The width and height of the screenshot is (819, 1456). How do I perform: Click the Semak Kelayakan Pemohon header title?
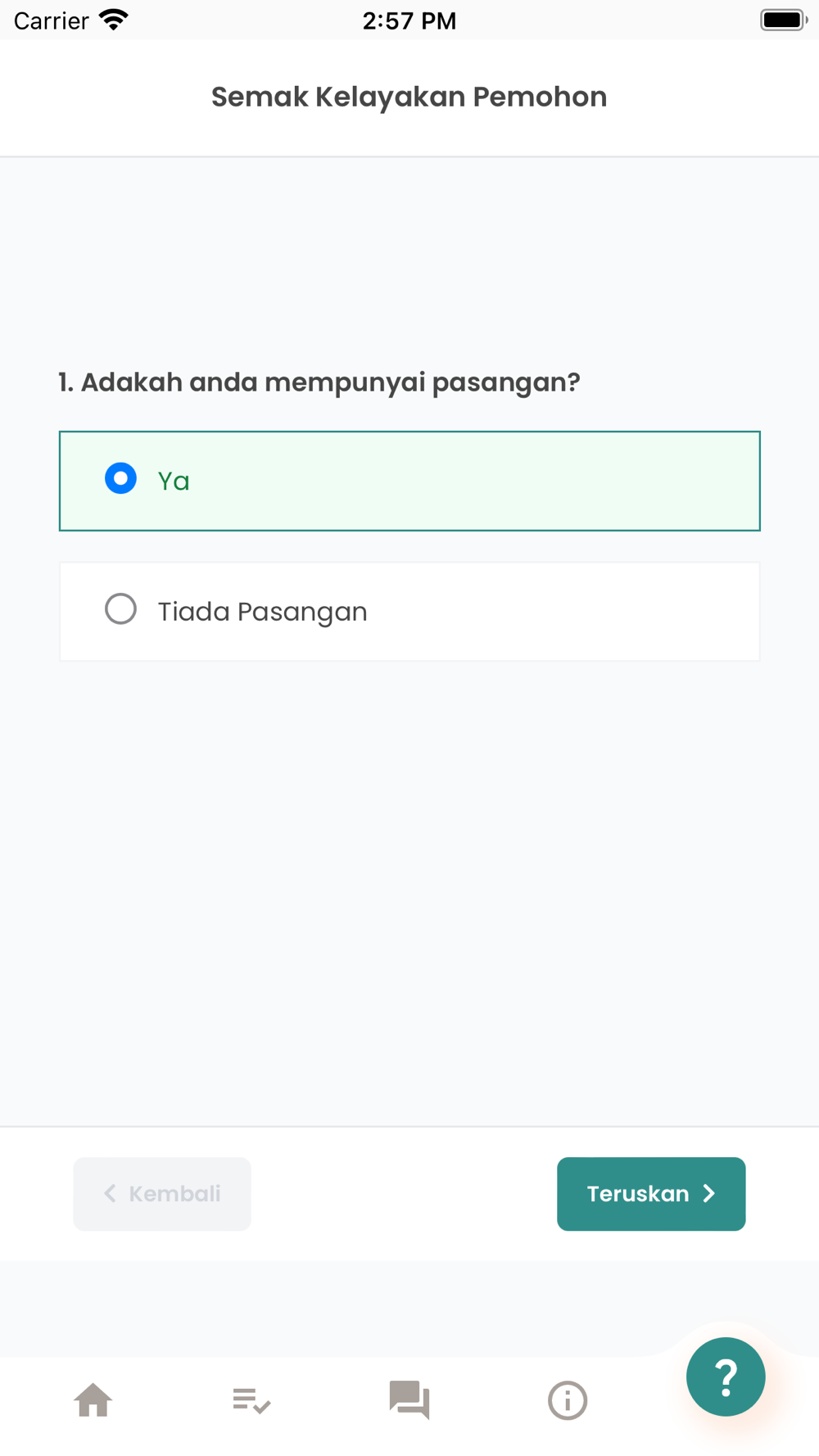(x=409, y=97)
